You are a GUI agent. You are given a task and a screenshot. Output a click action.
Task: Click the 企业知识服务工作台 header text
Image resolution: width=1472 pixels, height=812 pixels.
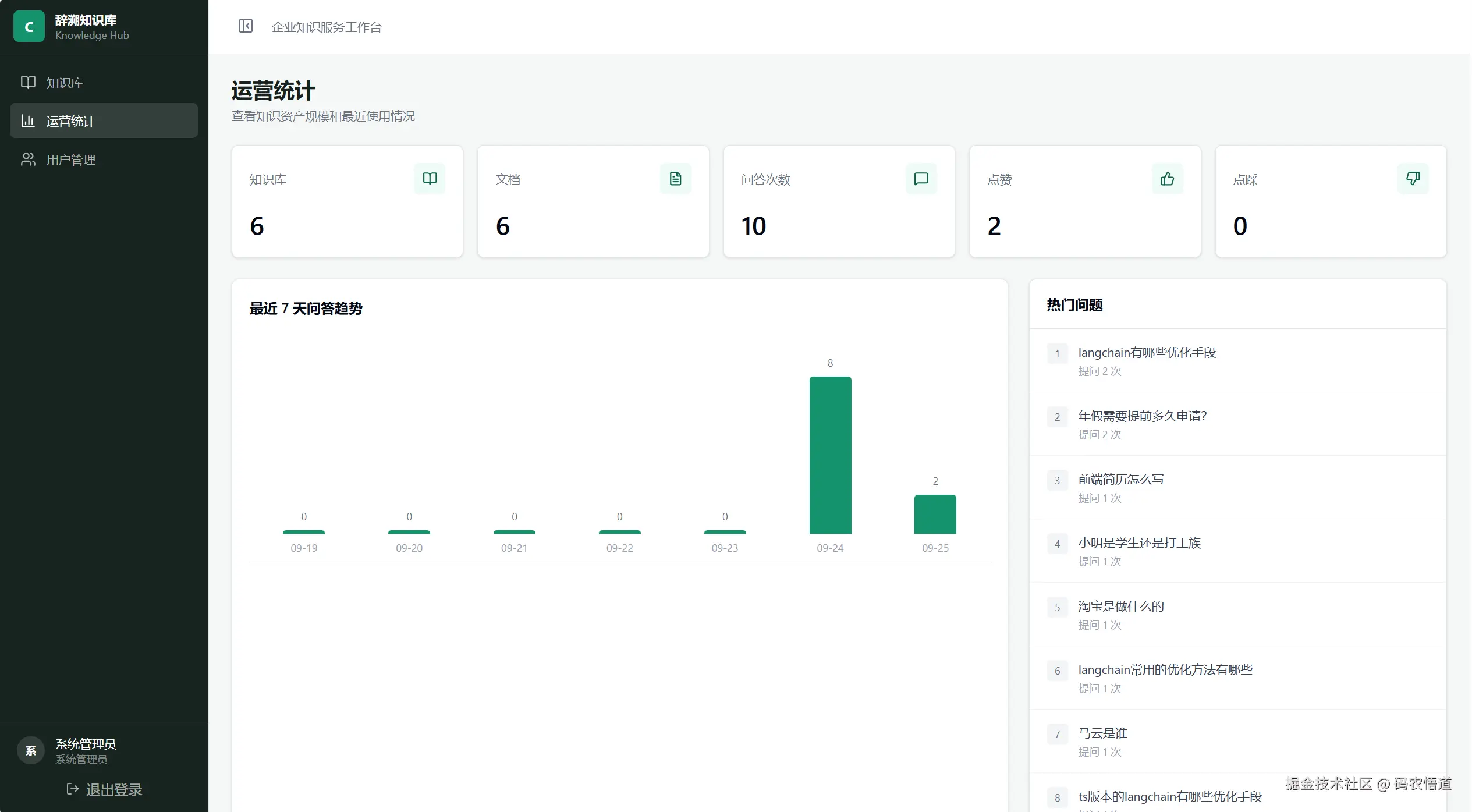[x=327, y=27]
